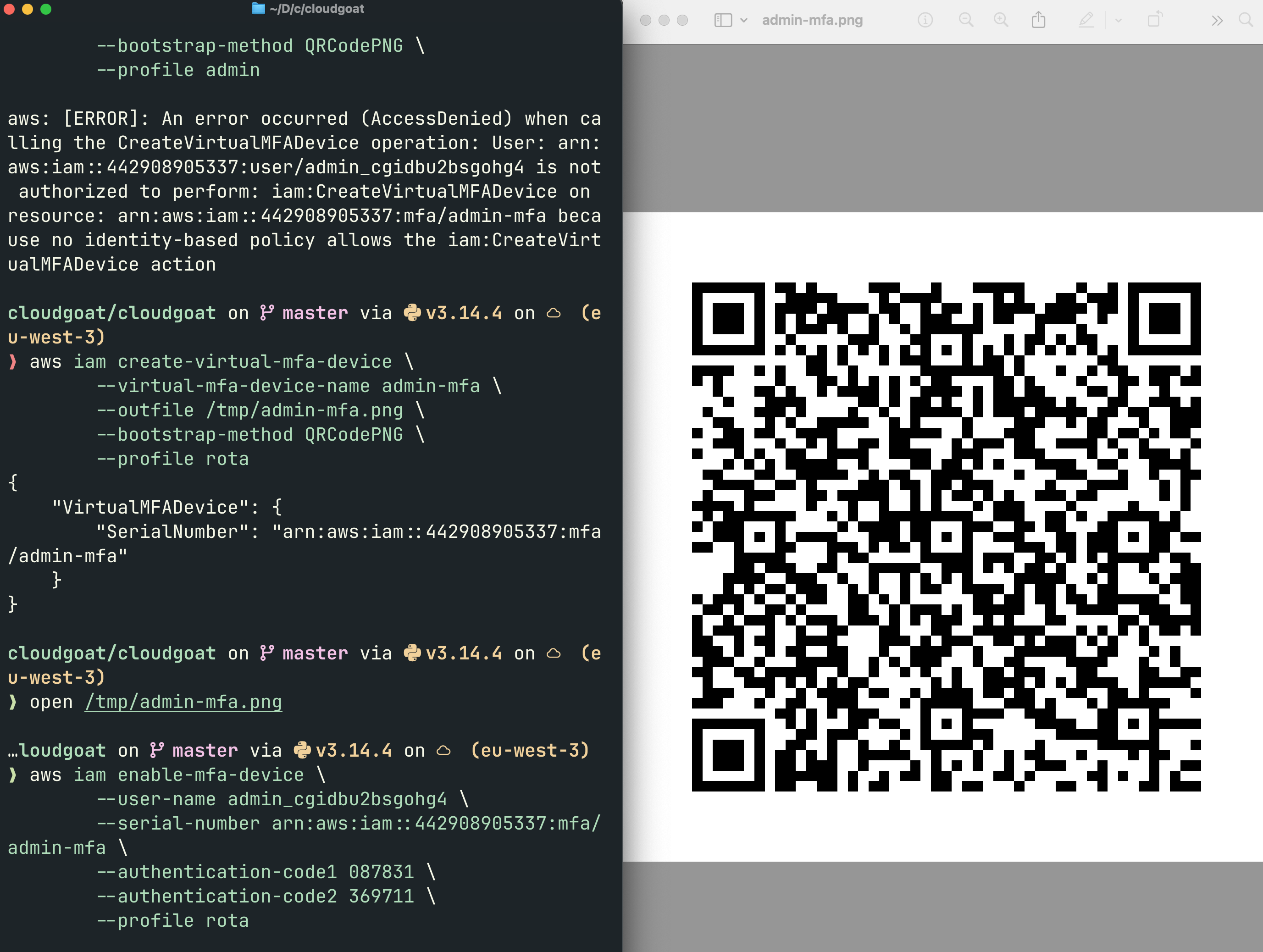Minimize the Preview window
Image resolution: width=1263 pixels, height=952 pixels.
tap(664, 20)
